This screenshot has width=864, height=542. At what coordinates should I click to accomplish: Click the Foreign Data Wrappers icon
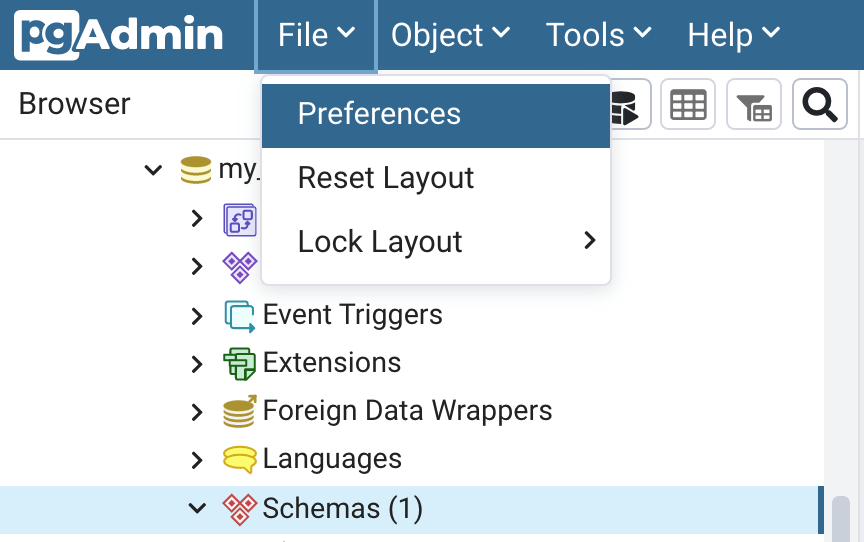239,410
